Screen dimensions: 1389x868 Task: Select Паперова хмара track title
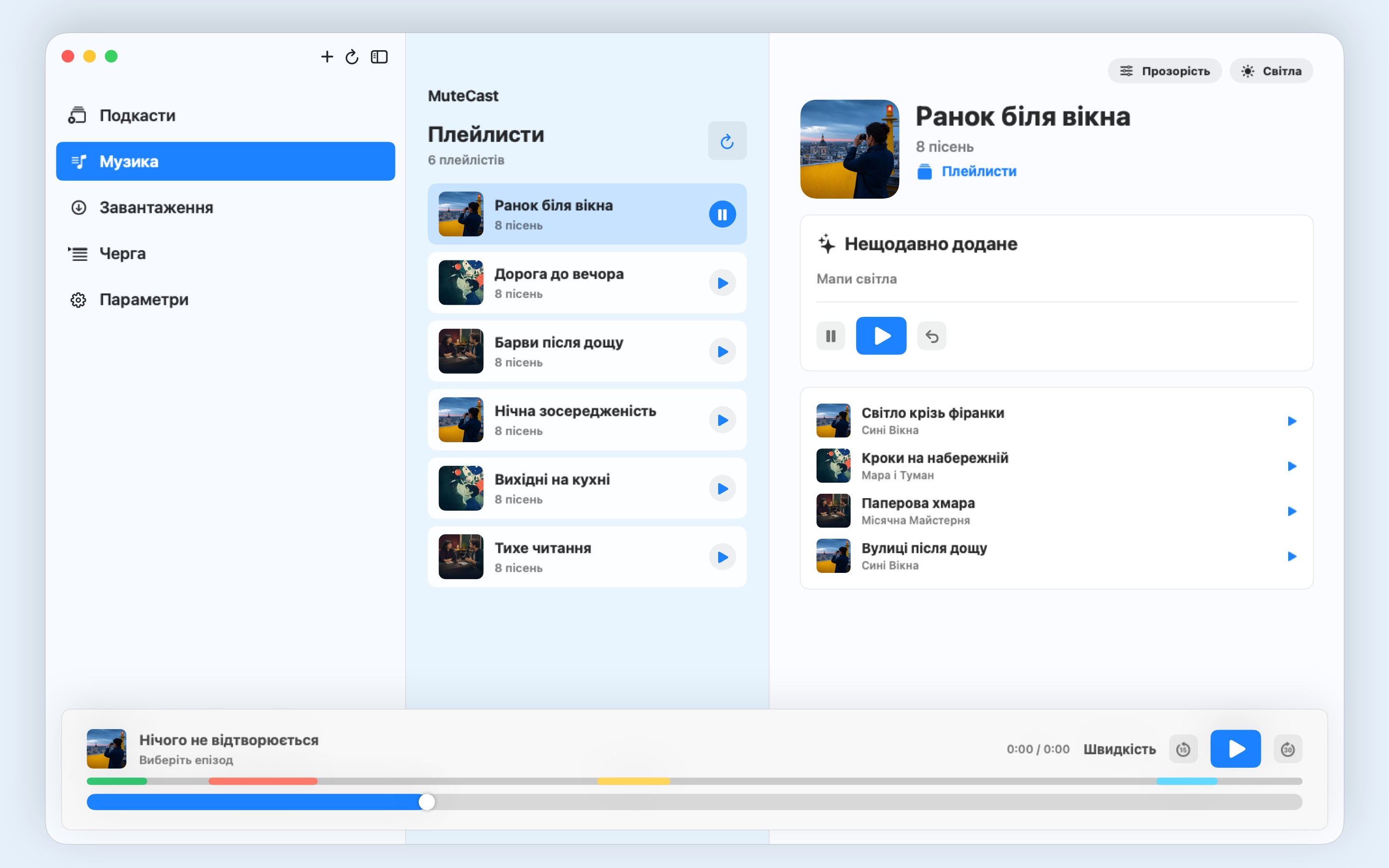point(918,503)
